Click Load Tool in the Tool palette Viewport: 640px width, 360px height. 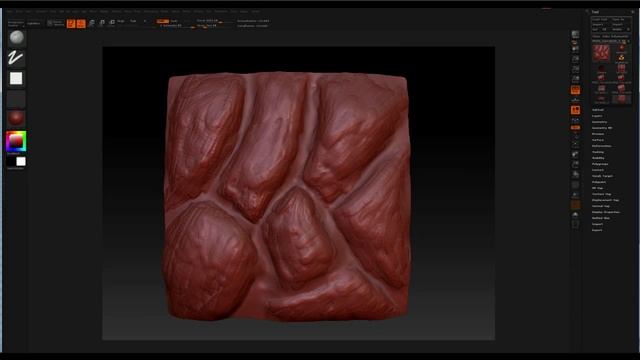pos(600,19)
